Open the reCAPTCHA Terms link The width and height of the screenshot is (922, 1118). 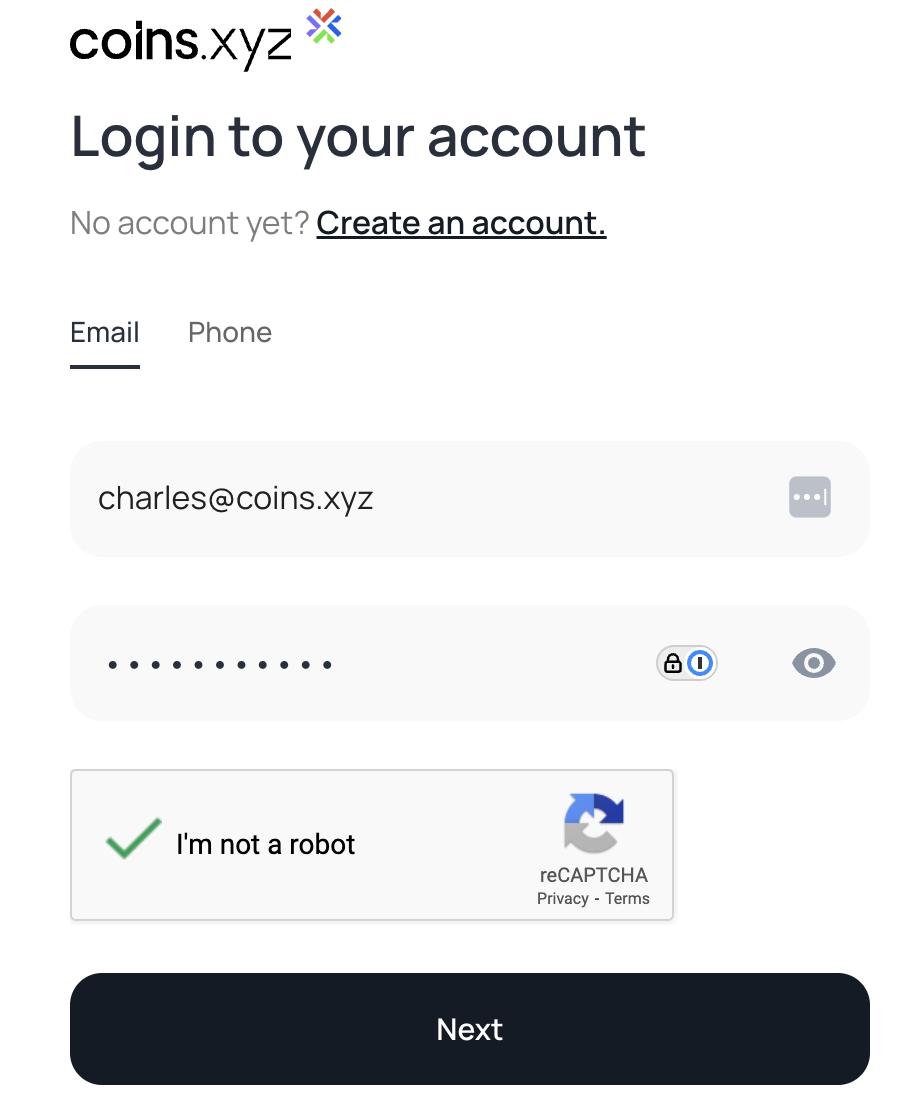(x=628, y=898)
